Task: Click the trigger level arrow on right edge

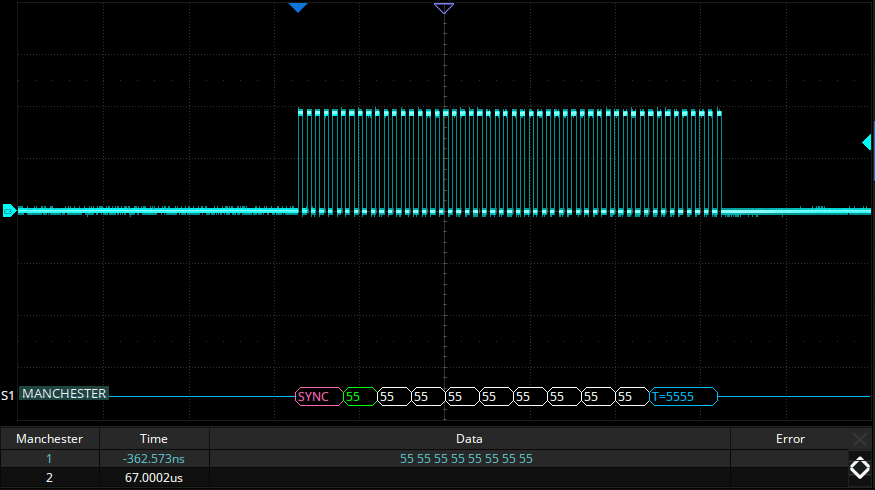Action: click(867, 143)
